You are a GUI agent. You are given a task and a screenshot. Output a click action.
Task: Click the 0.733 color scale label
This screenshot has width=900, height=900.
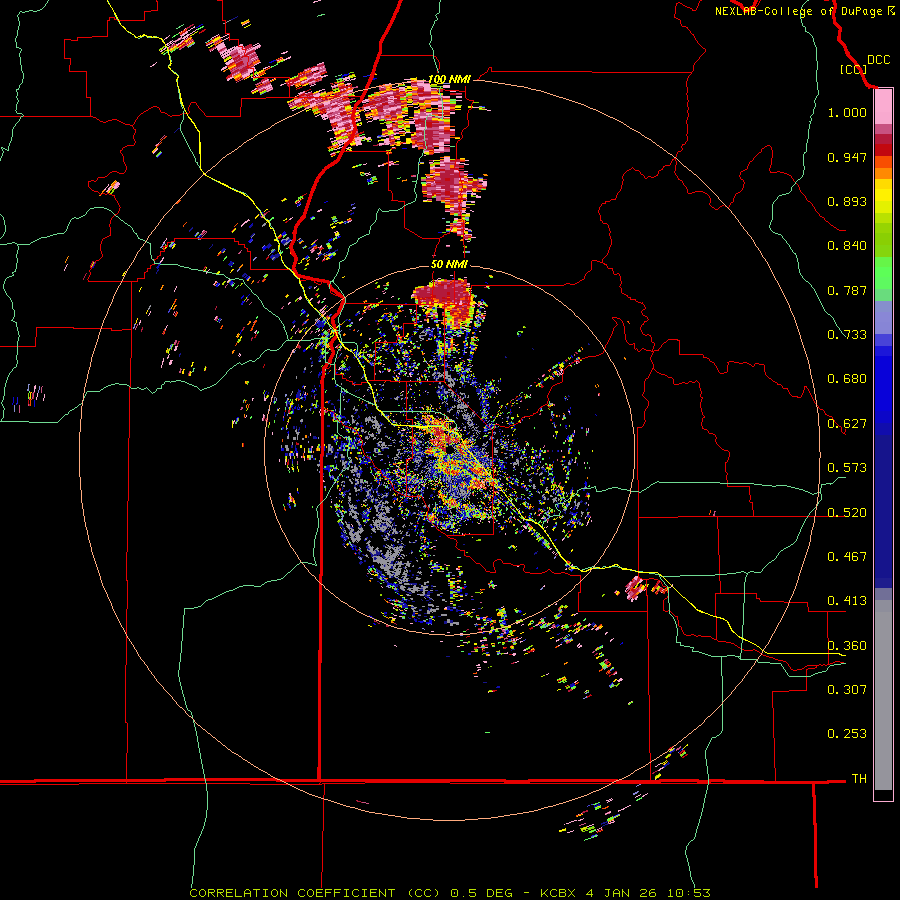click(847, 335)
